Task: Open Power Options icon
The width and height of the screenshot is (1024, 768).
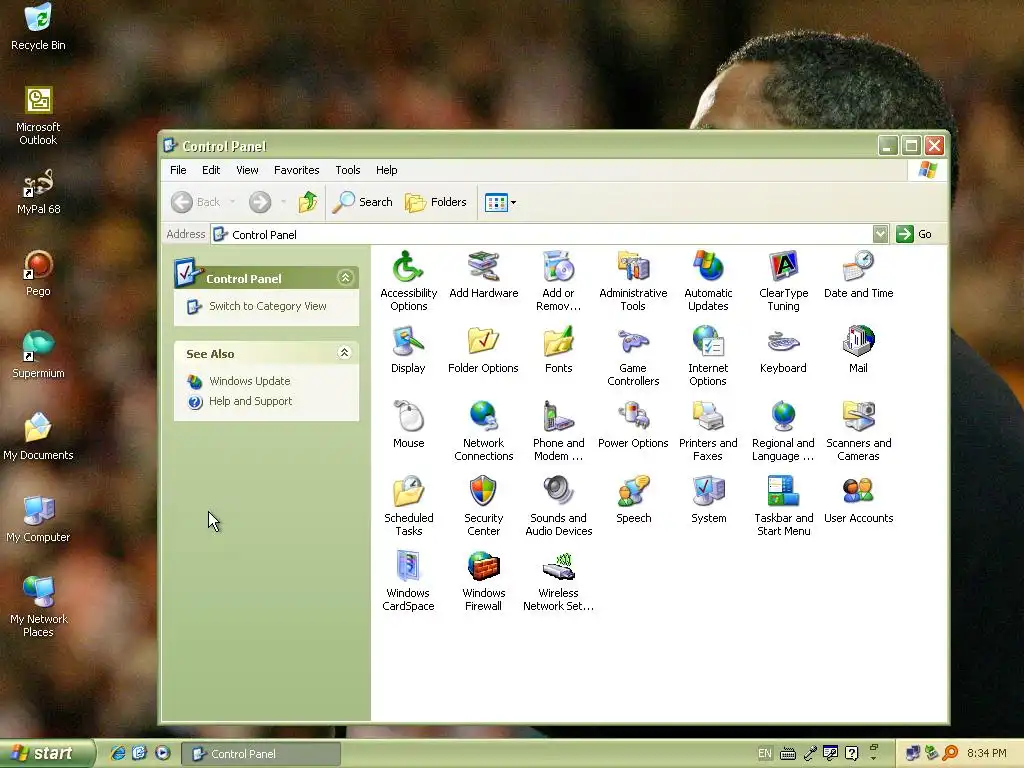Action: [633, 425]
